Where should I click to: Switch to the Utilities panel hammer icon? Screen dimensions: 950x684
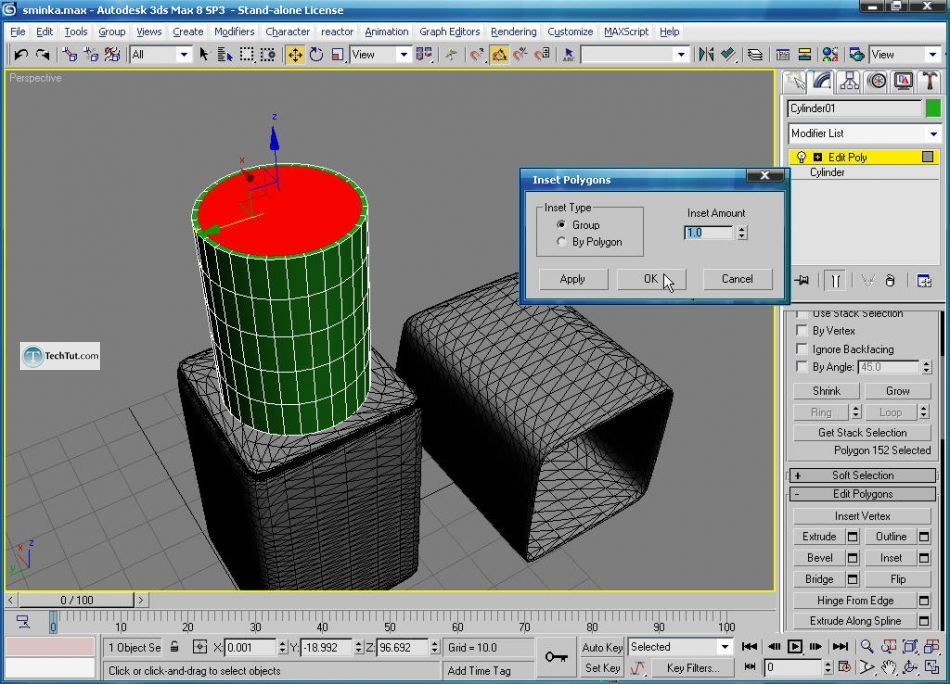pyautogui.click(x=930, y=81)
